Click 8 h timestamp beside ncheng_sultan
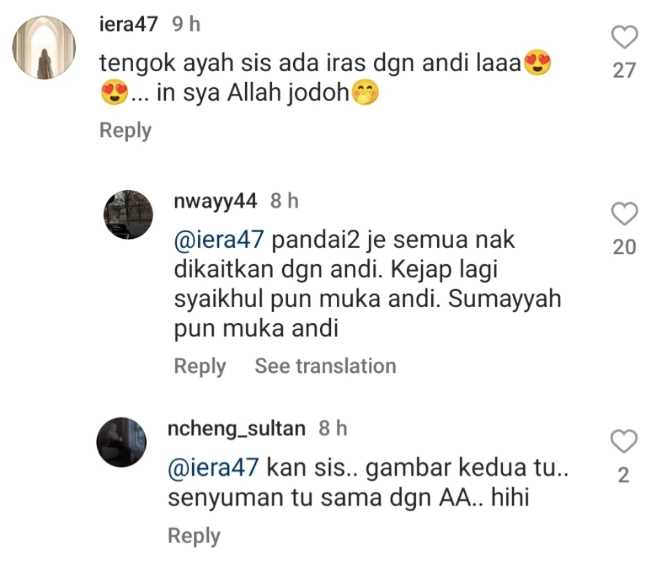The image size is (668, 567). pos(333,428)
